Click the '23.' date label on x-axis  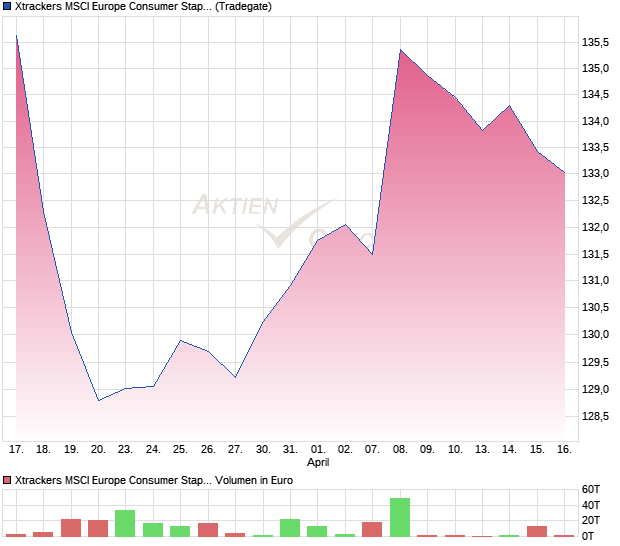pyautogui.click(x=125, y=450)
